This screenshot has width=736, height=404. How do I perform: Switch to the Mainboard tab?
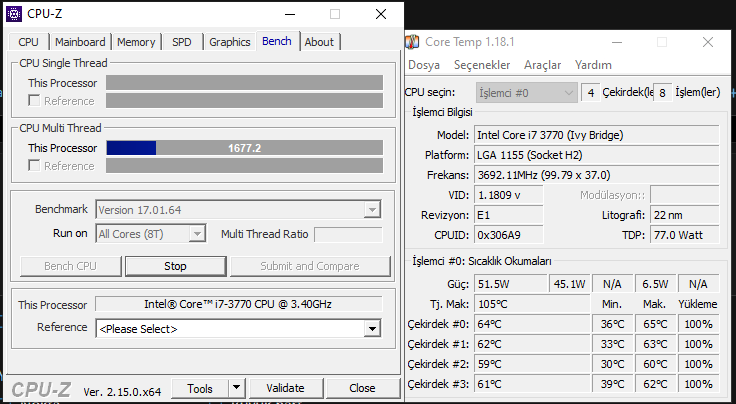[80, 42]
